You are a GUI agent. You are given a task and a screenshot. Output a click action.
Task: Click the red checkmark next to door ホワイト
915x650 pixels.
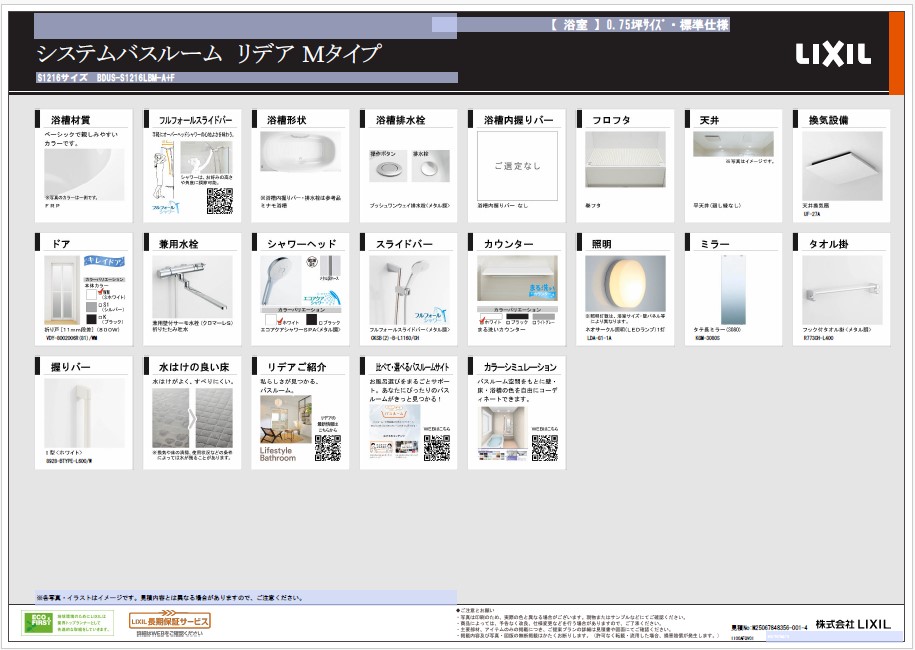[100, 291]
